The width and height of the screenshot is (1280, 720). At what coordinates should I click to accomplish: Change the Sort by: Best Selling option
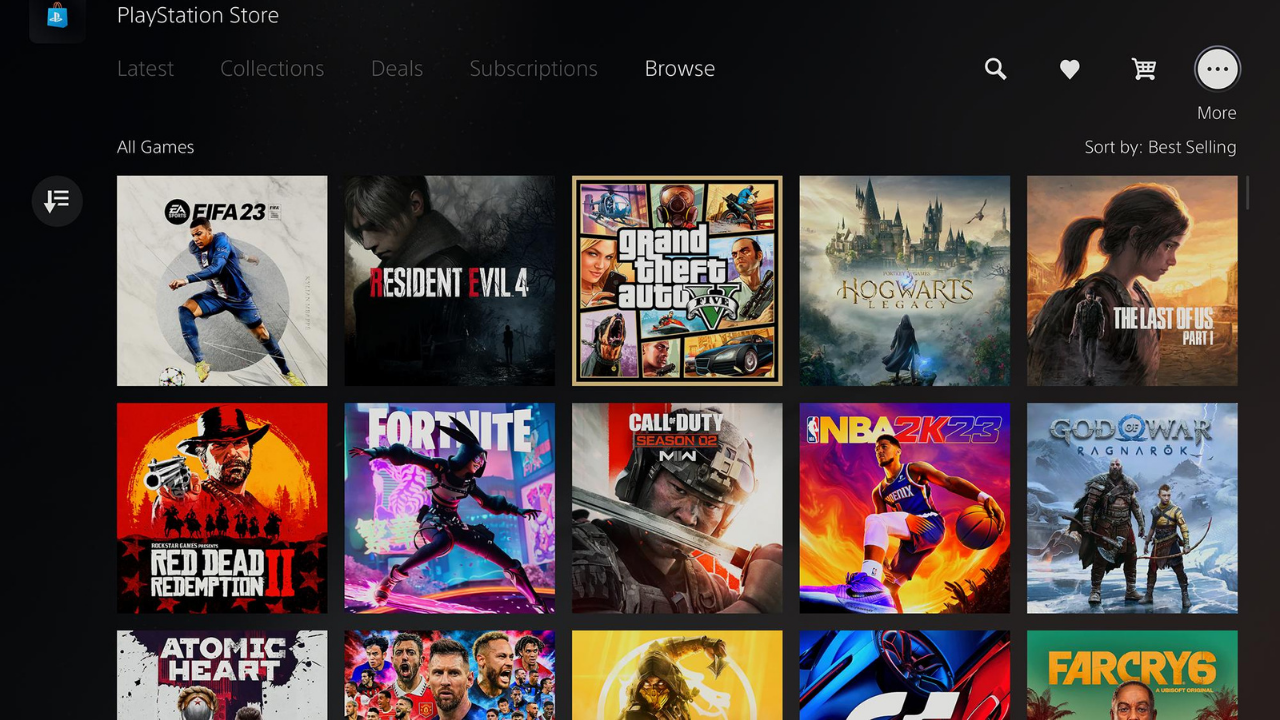point(1160,147)
